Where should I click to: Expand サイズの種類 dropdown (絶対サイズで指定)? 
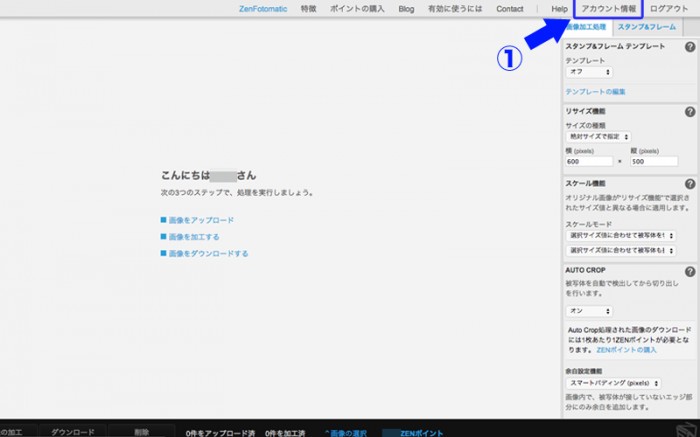pyautogui.click(x=598, y=136)
